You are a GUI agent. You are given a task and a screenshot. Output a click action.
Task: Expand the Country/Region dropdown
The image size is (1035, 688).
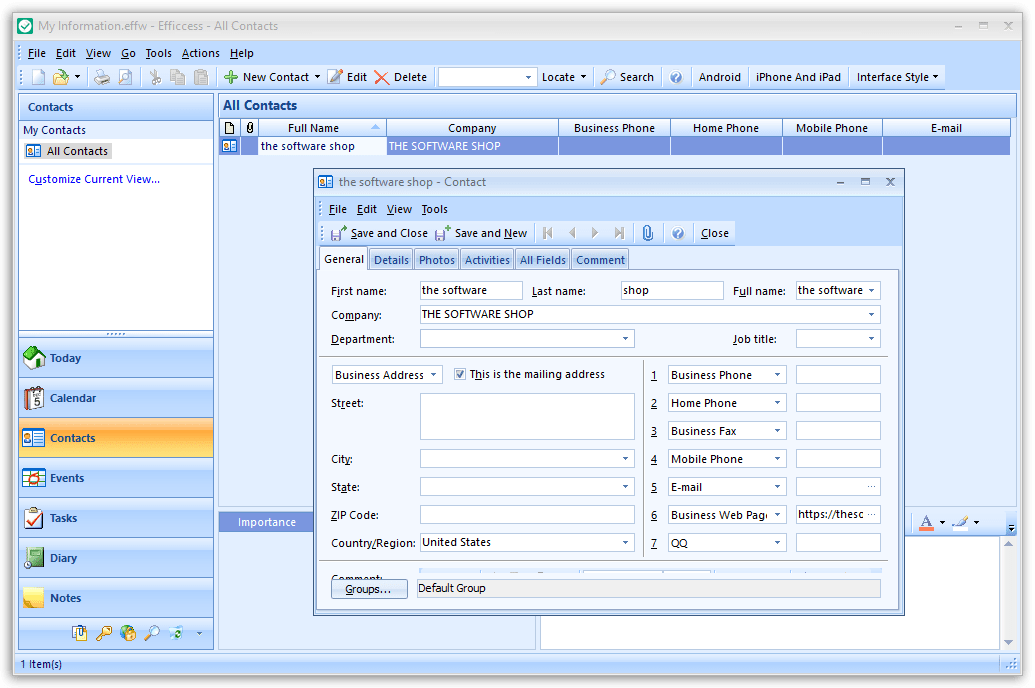(626, 543)
